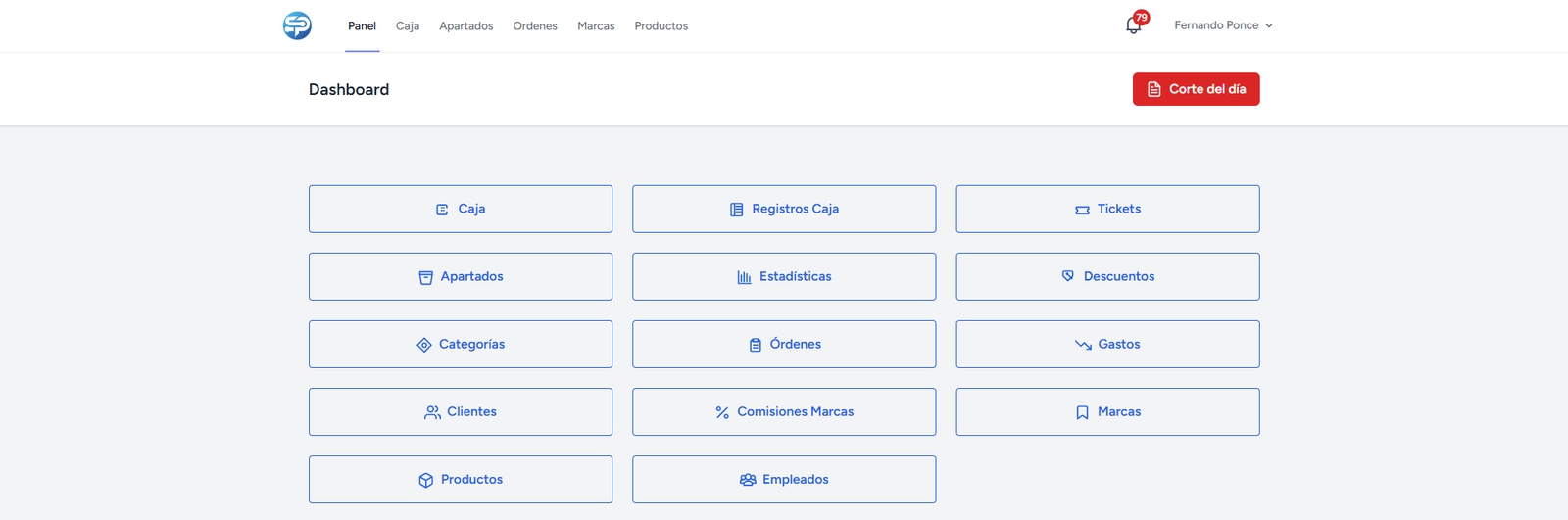Screen dimensions: 1568x520
Task: Select Productos in the top navigation
Action: pyautogui.click(x=661, y=26)
